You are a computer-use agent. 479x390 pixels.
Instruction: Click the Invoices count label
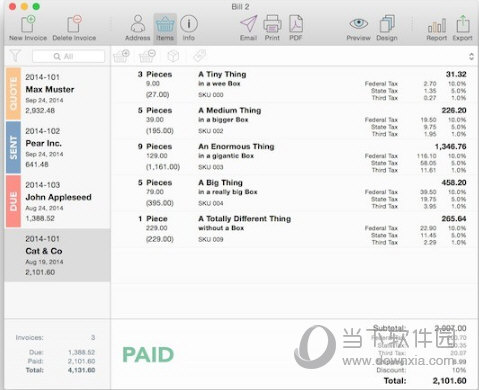(x=29, y=337)
